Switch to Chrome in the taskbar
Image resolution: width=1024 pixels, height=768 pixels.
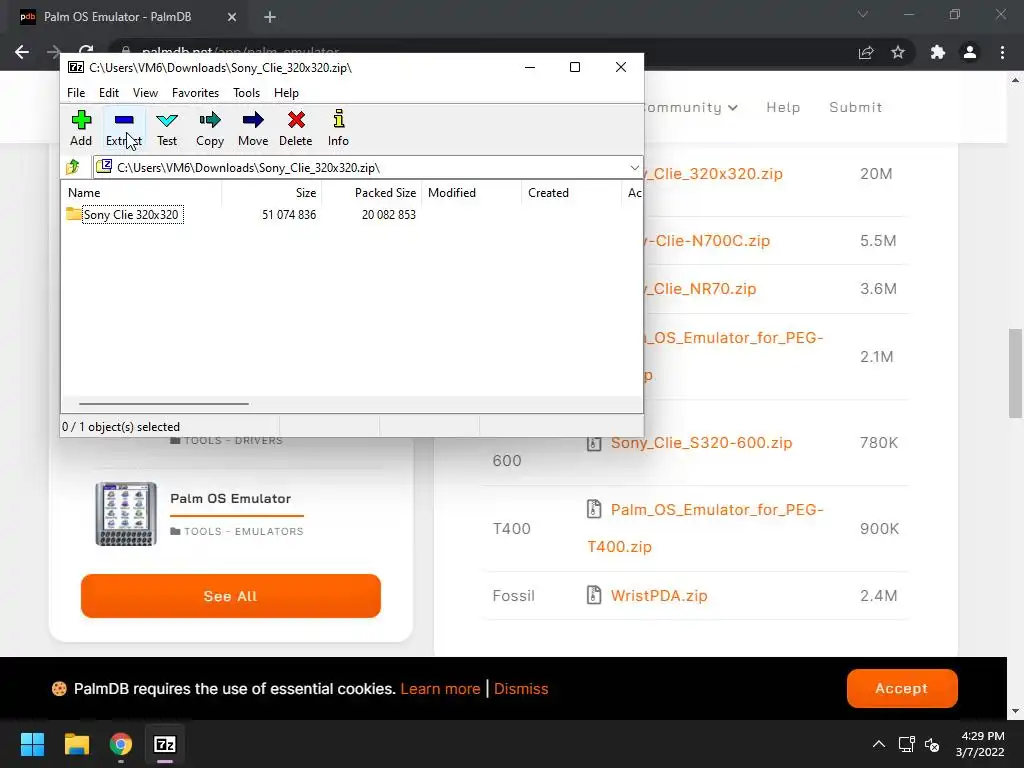(121, 744)
